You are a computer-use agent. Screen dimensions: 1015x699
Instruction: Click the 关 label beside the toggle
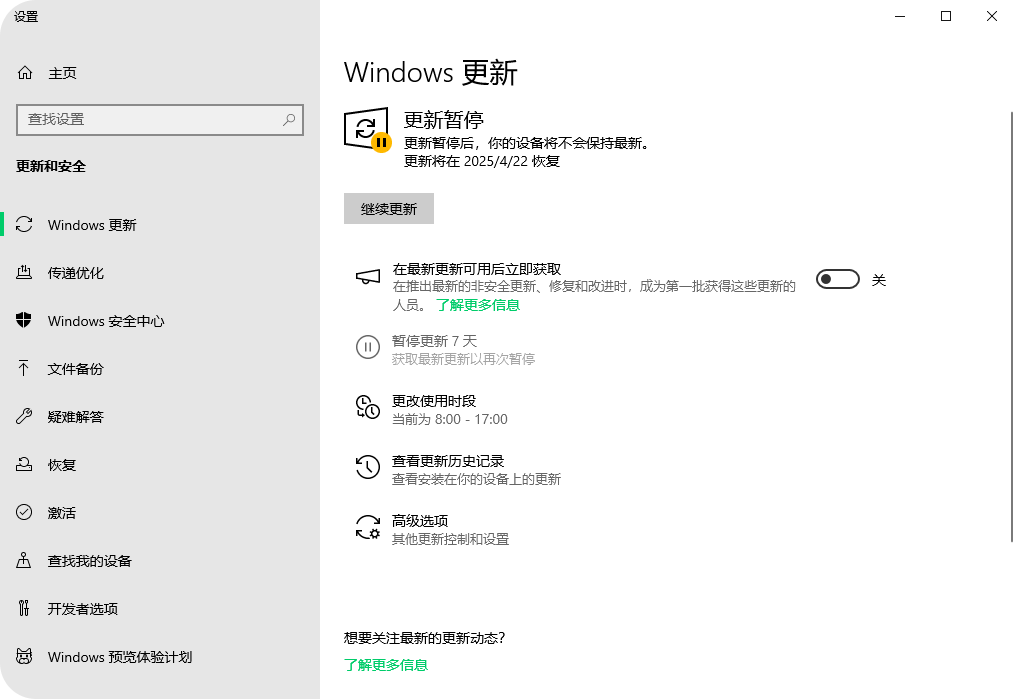point(878,280)
